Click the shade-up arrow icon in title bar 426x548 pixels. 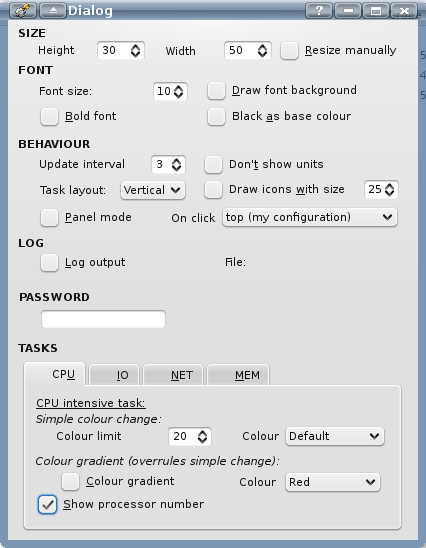[x=53, y=10]
